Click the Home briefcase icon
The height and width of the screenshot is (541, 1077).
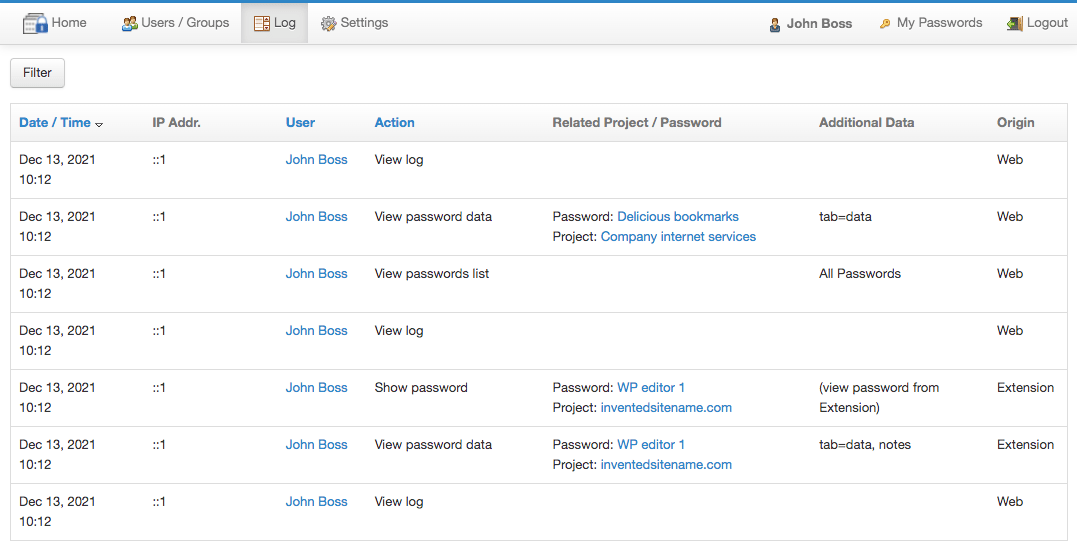(x=35, y=23)
